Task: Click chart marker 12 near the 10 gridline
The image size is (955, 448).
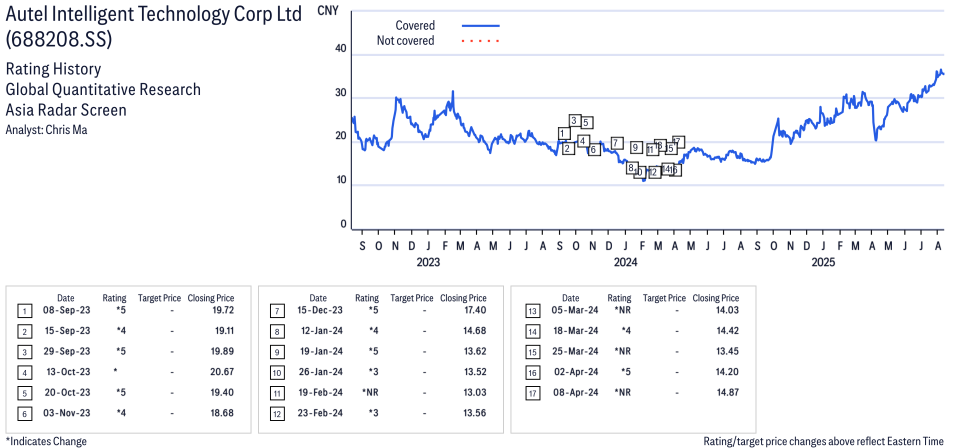Action: pyautogui.click(x=654, y=173)
